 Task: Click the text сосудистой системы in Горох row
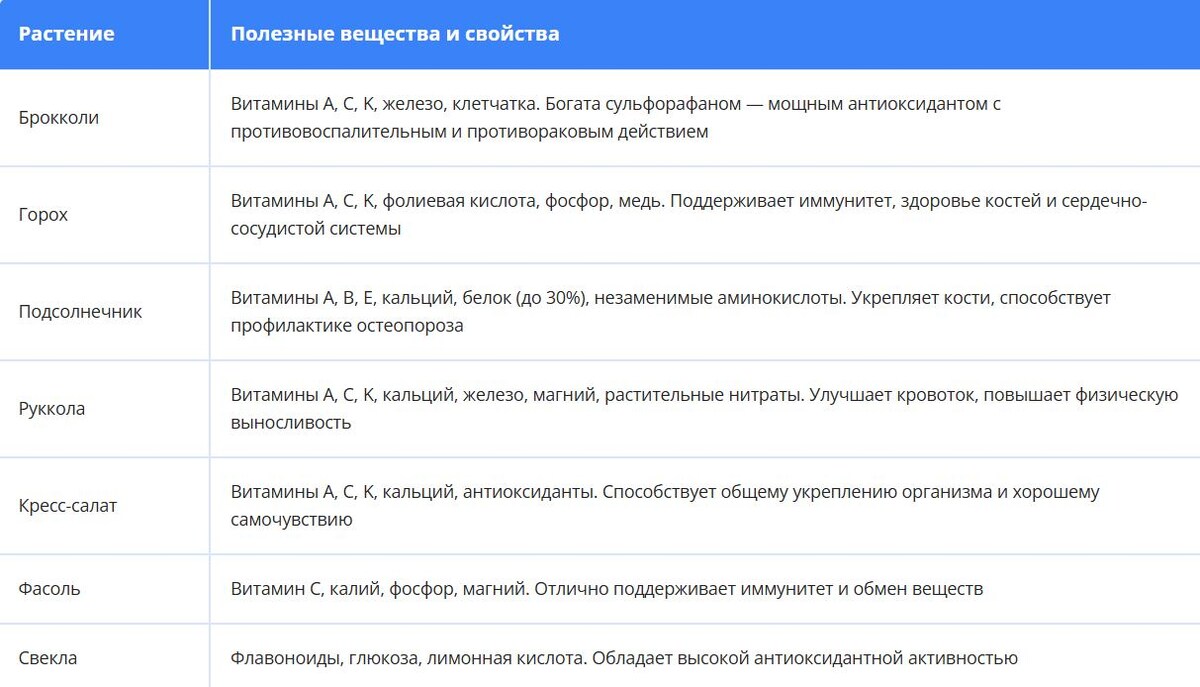point(316,229)
